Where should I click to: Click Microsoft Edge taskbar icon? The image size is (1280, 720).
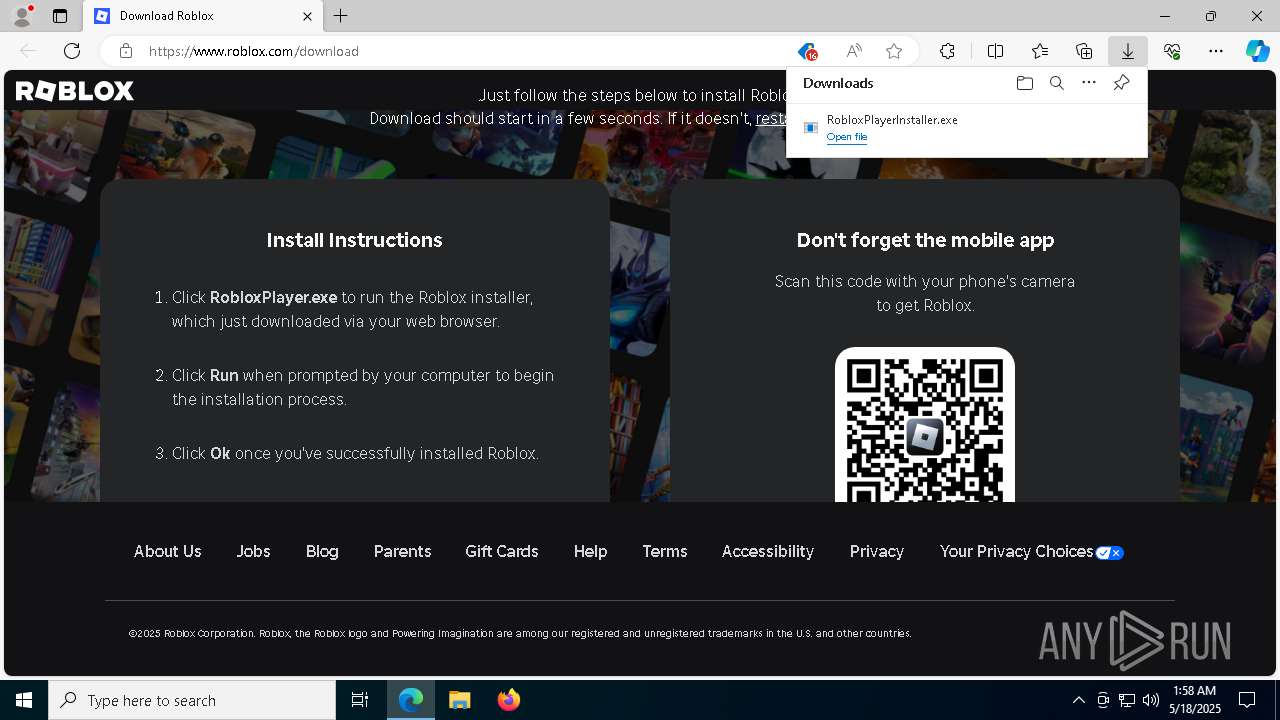(x=411, y=700)
